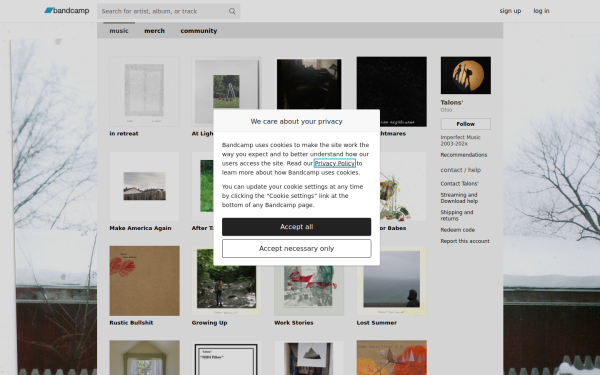
Task: Click the Lost Summer title text
Action: (377, 323)
